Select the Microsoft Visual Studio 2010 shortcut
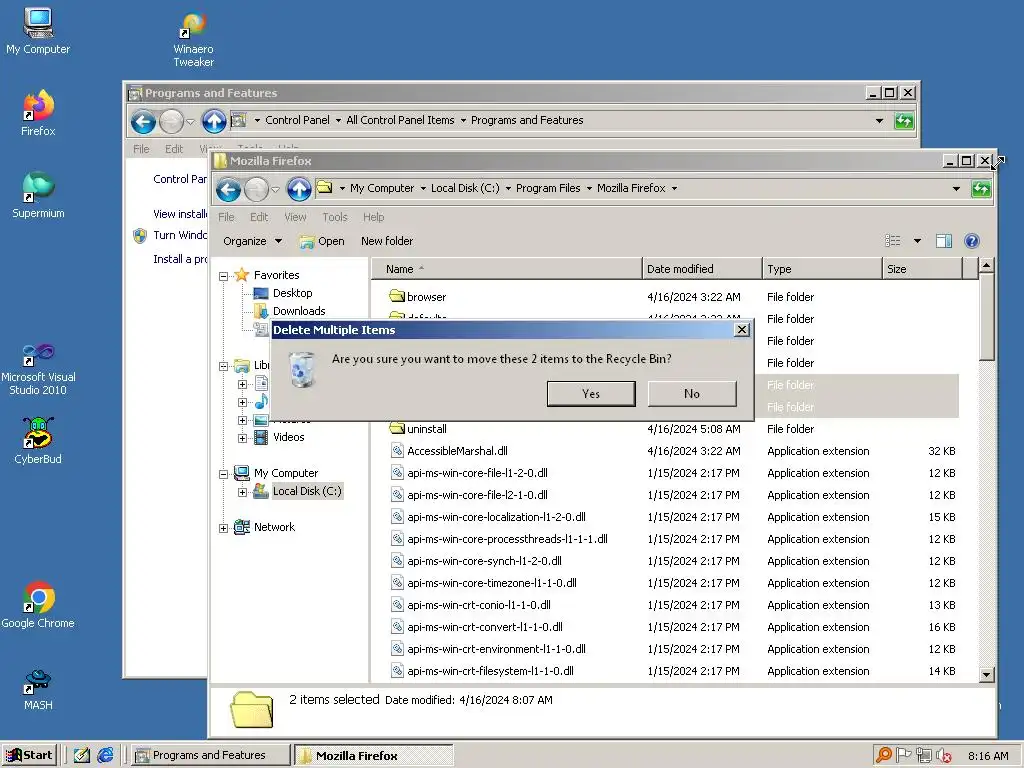The height and width of the screenshot is (768, 1024). pos(38,369)
